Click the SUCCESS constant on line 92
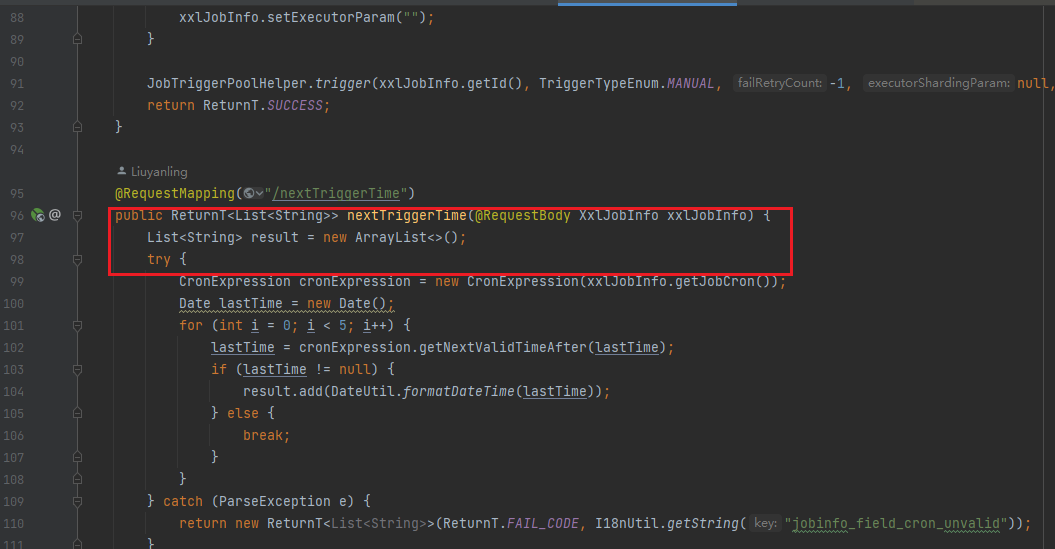 tap(295, 106)
